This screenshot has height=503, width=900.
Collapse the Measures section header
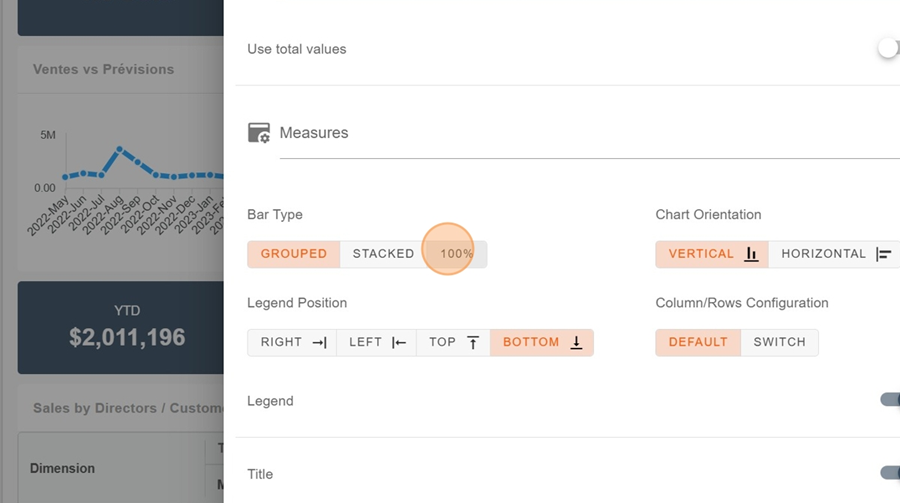(314, 133)
